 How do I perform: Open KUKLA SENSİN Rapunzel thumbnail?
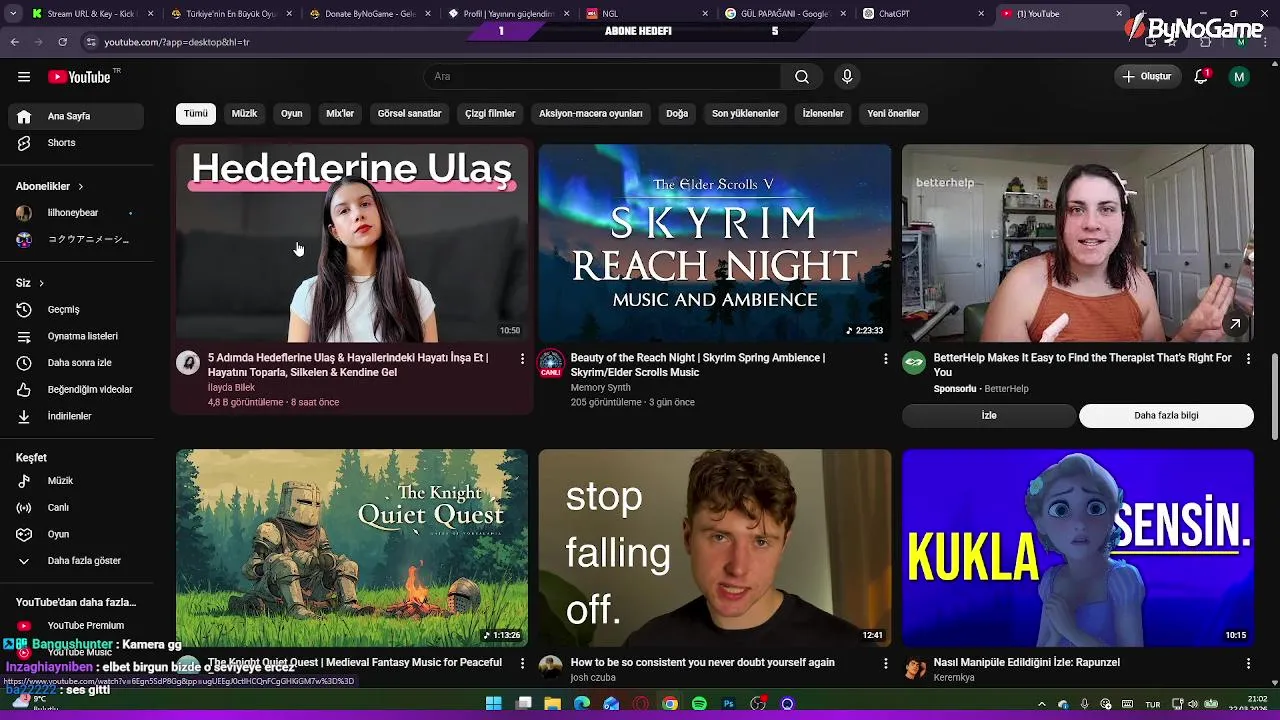click(1078, 548)
